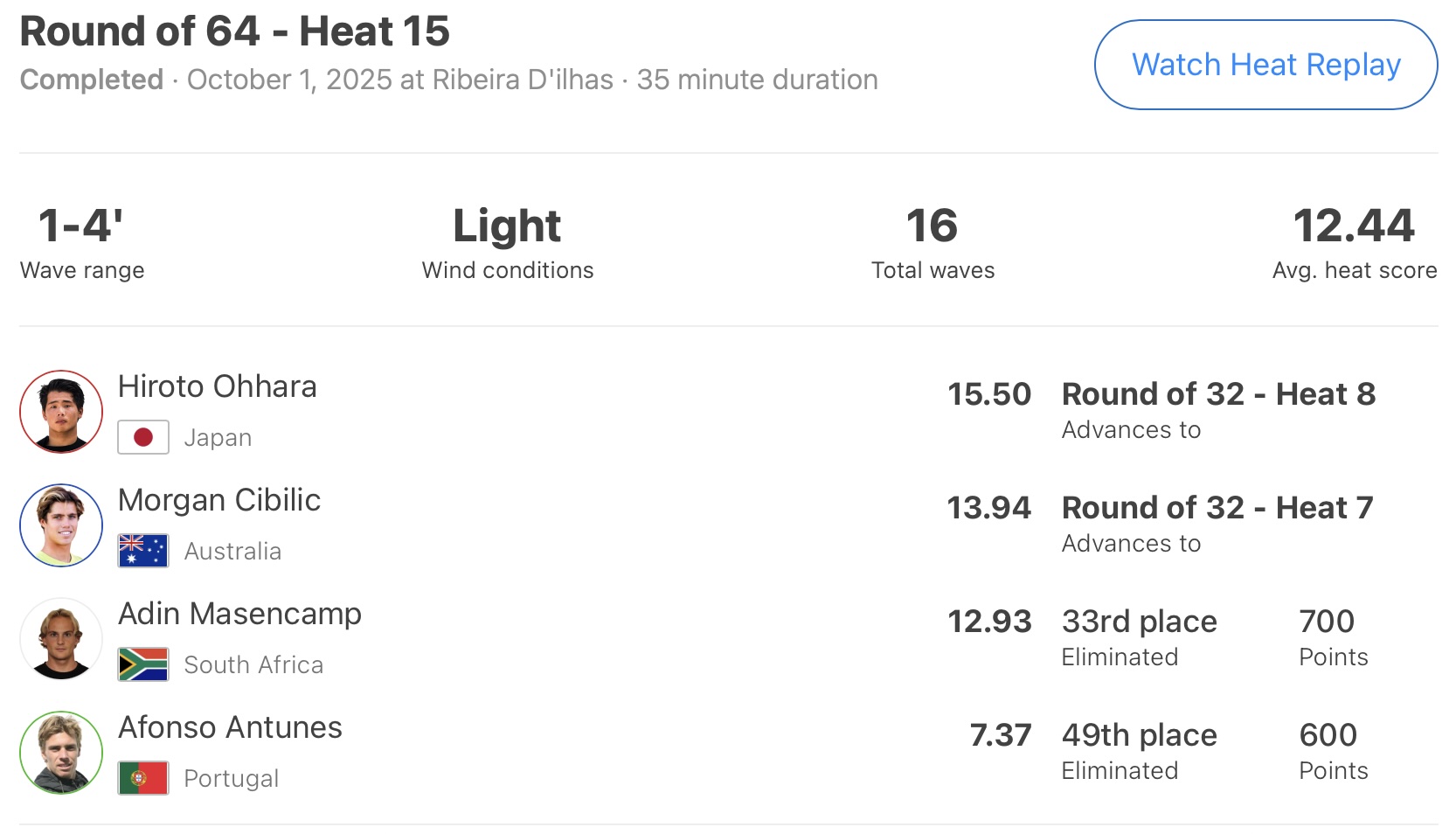
Task: Click the 16 Total waves stat
Action: coord(932,226)
